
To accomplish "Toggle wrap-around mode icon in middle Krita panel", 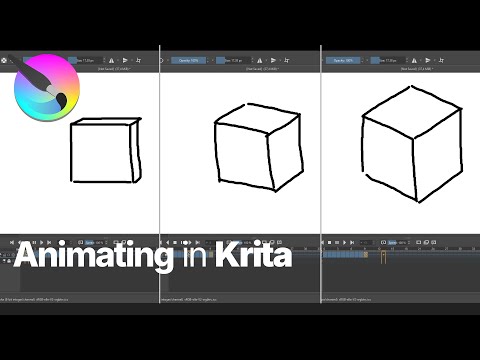I will 287,60.
